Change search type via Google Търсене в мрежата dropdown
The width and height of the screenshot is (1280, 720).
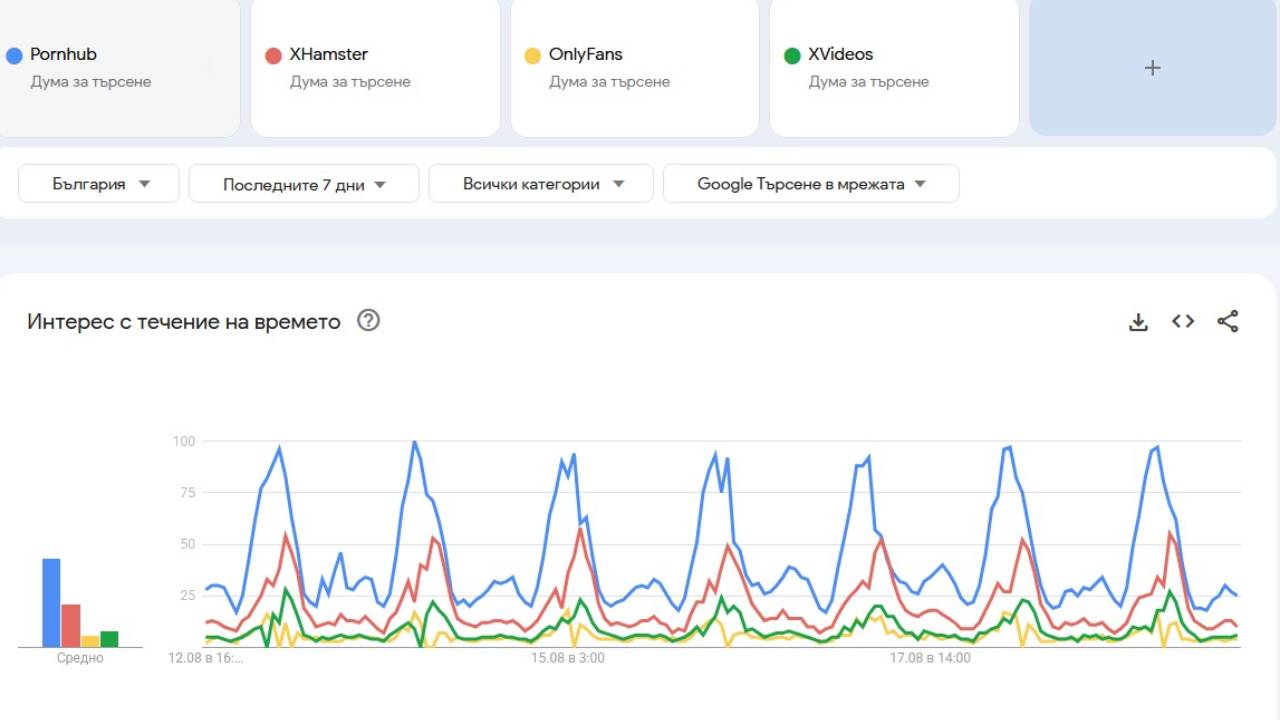pos(810,183)
